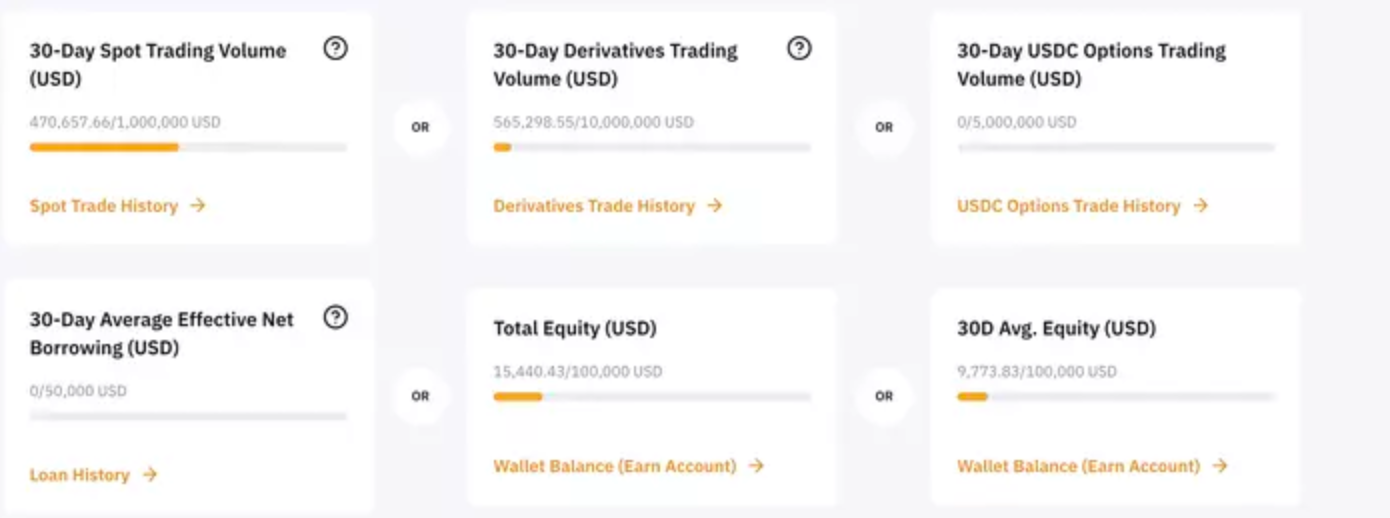Open the Spot Trade History link

click(104, 206)
